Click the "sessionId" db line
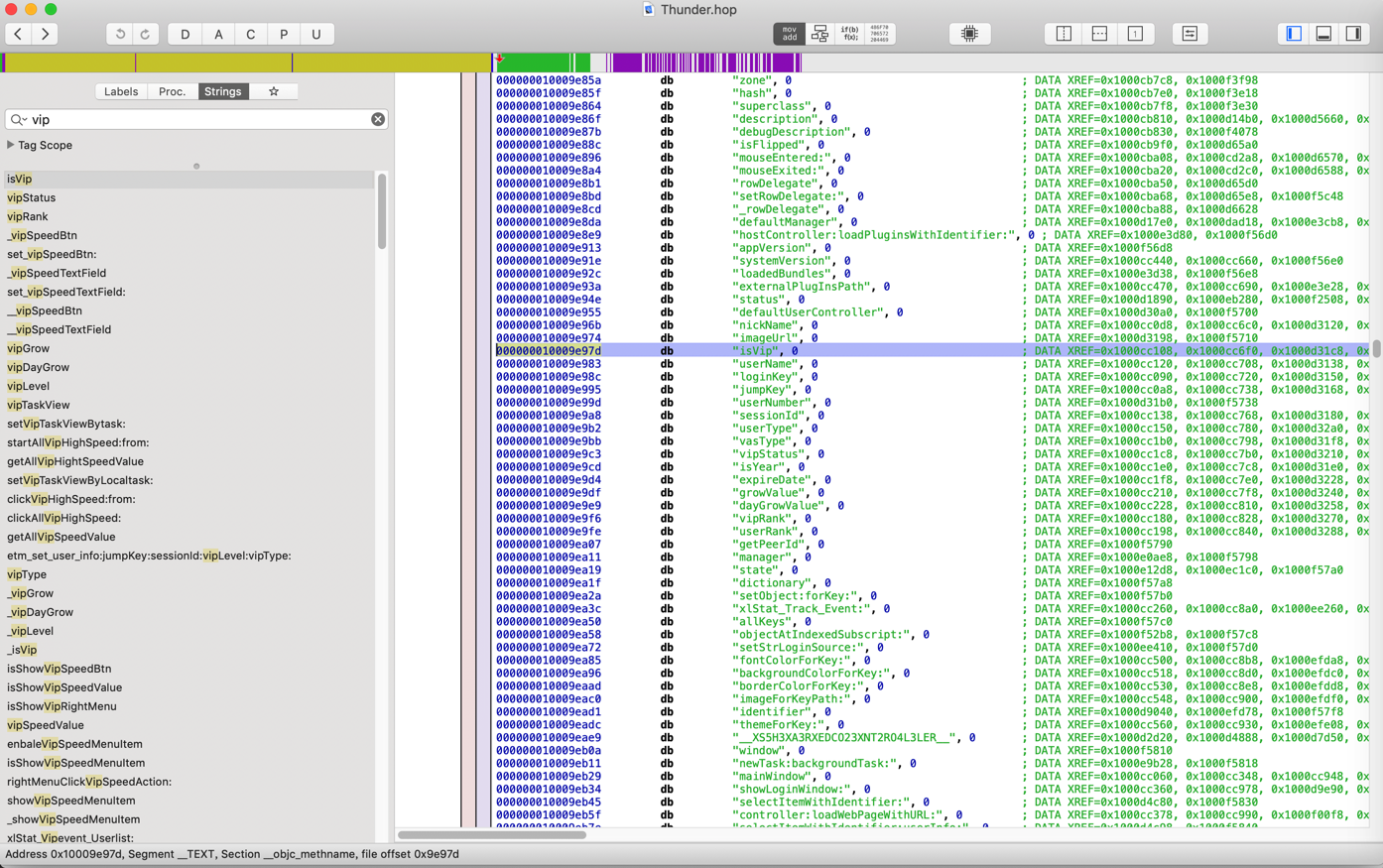The height and width of the screenshot is (868, 1383). tap(933, 415)
